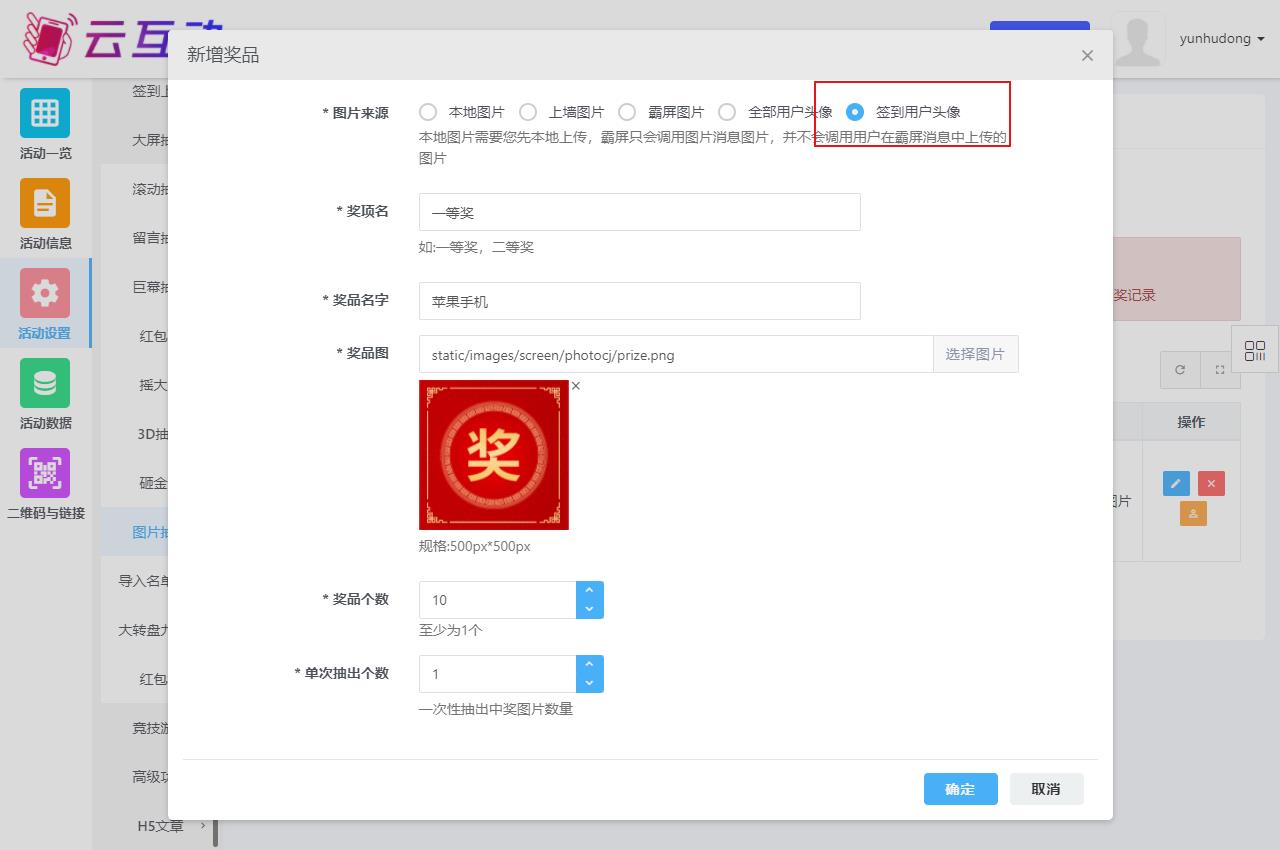Decrease 单次抽出个数 with down arrow

coord(589,683)
